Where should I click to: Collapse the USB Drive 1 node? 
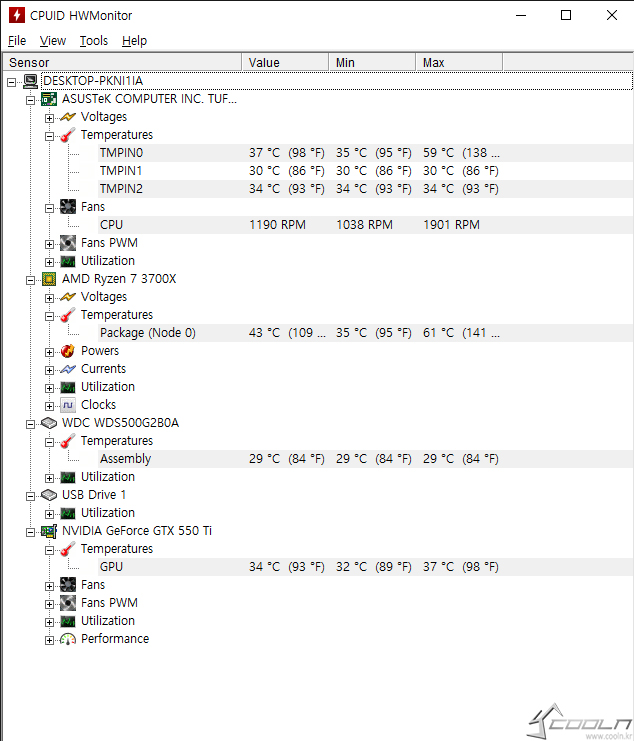31,496
